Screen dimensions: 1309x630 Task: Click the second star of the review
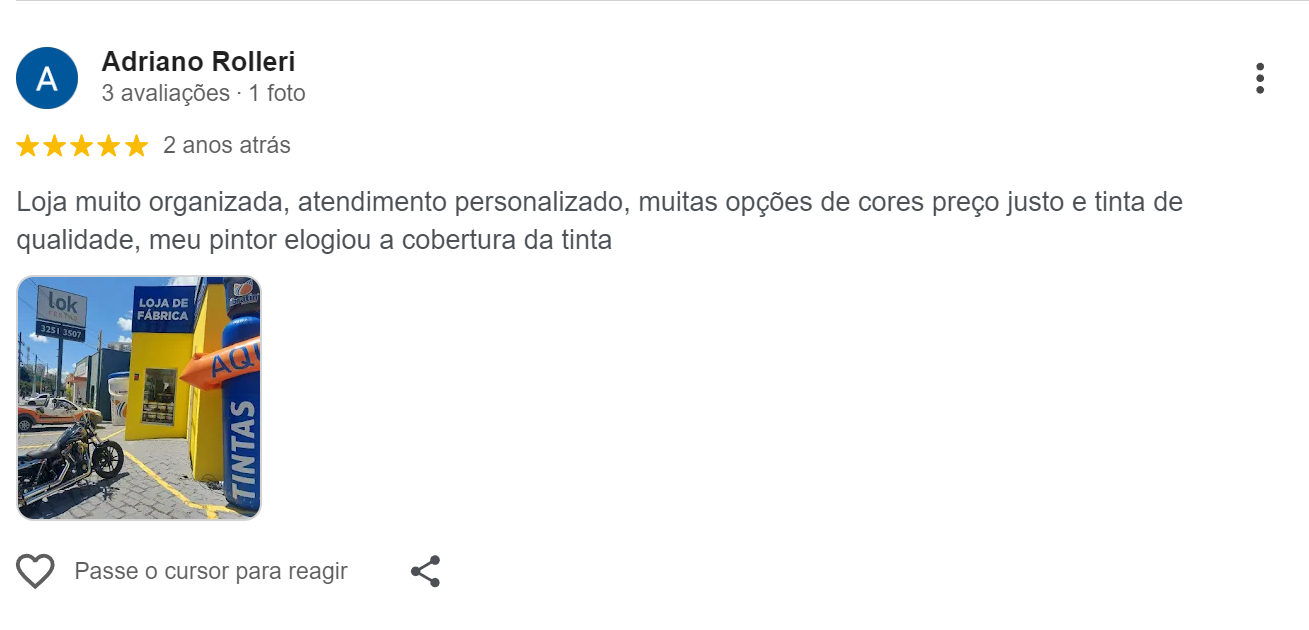pos(55,145)
